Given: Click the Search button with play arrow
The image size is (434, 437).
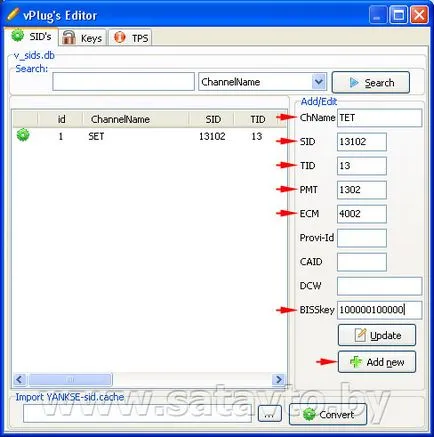Looking at the screenshot, I should tap(371, 82).
